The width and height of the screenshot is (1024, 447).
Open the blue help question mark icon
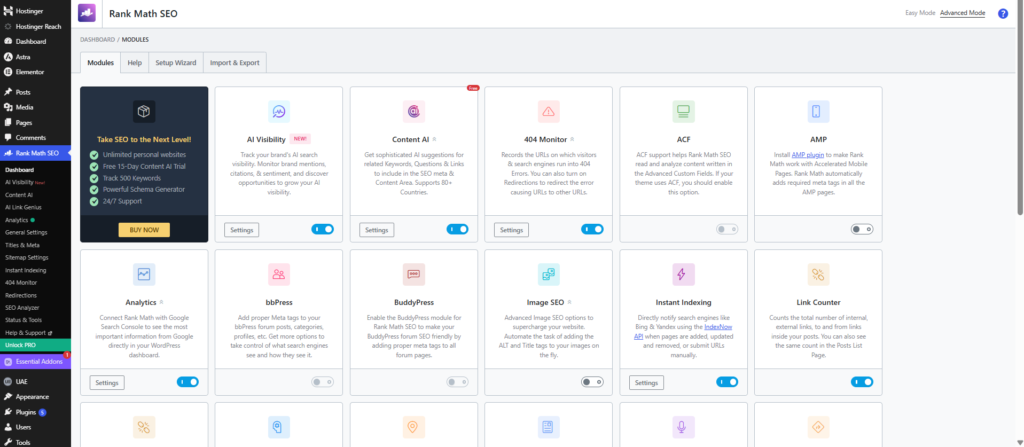(1003, 14)
